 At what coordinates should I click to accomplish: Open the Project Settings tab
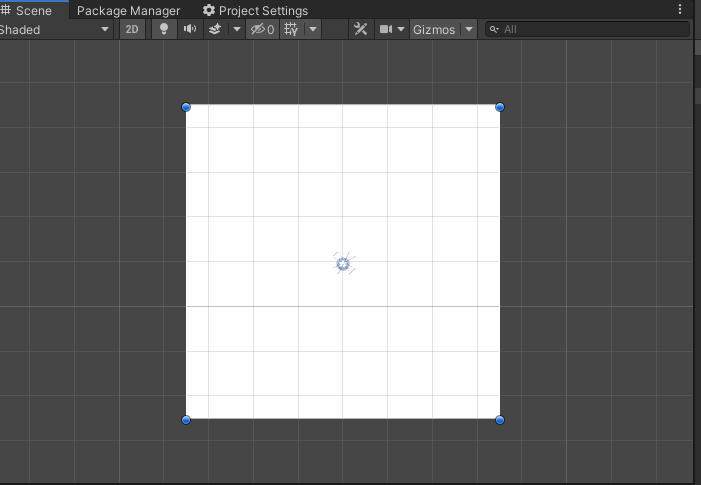(255, 10)
